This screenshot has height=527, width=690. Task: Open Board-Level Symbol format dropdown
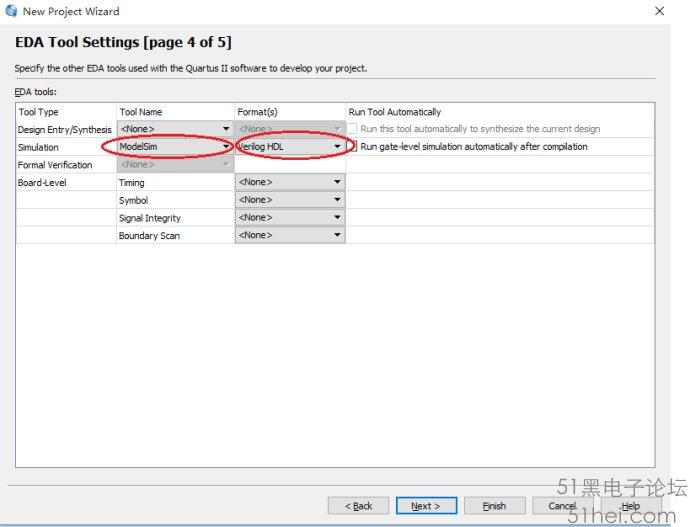[290, 200]
